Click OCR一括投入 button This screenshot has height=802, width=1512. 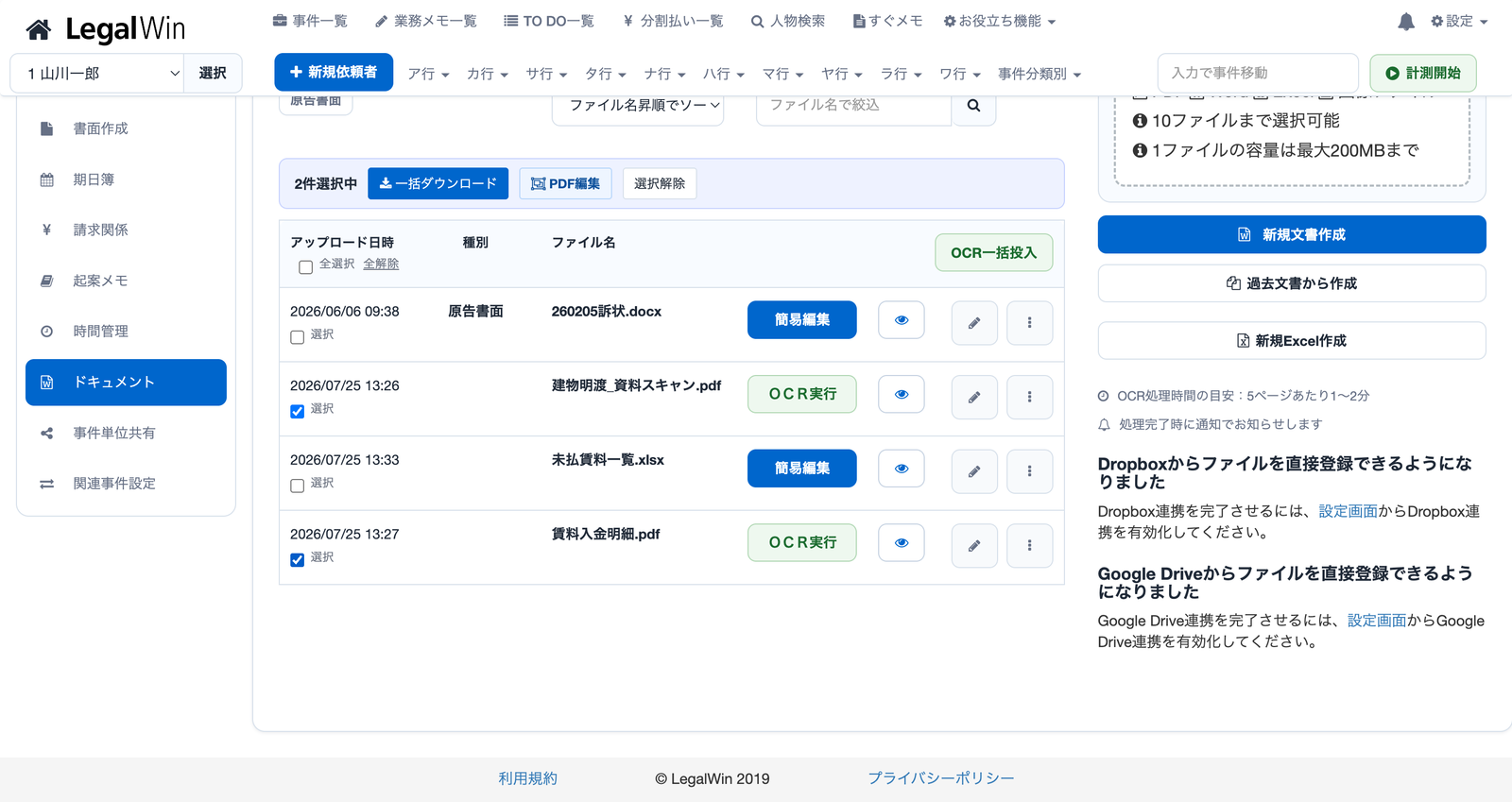pos(994,252)
